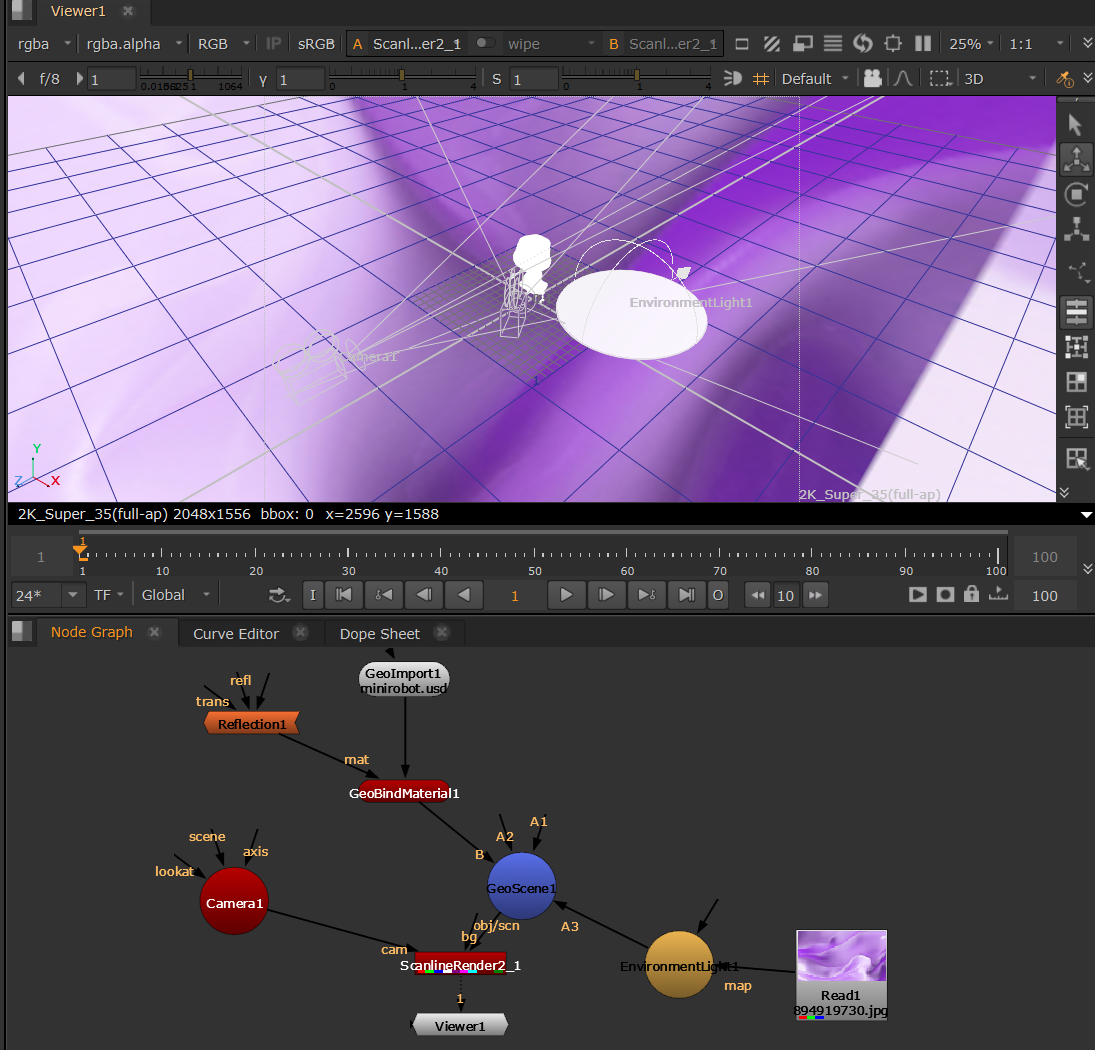Select the Read1 node thumbnail

coord(841,958)
